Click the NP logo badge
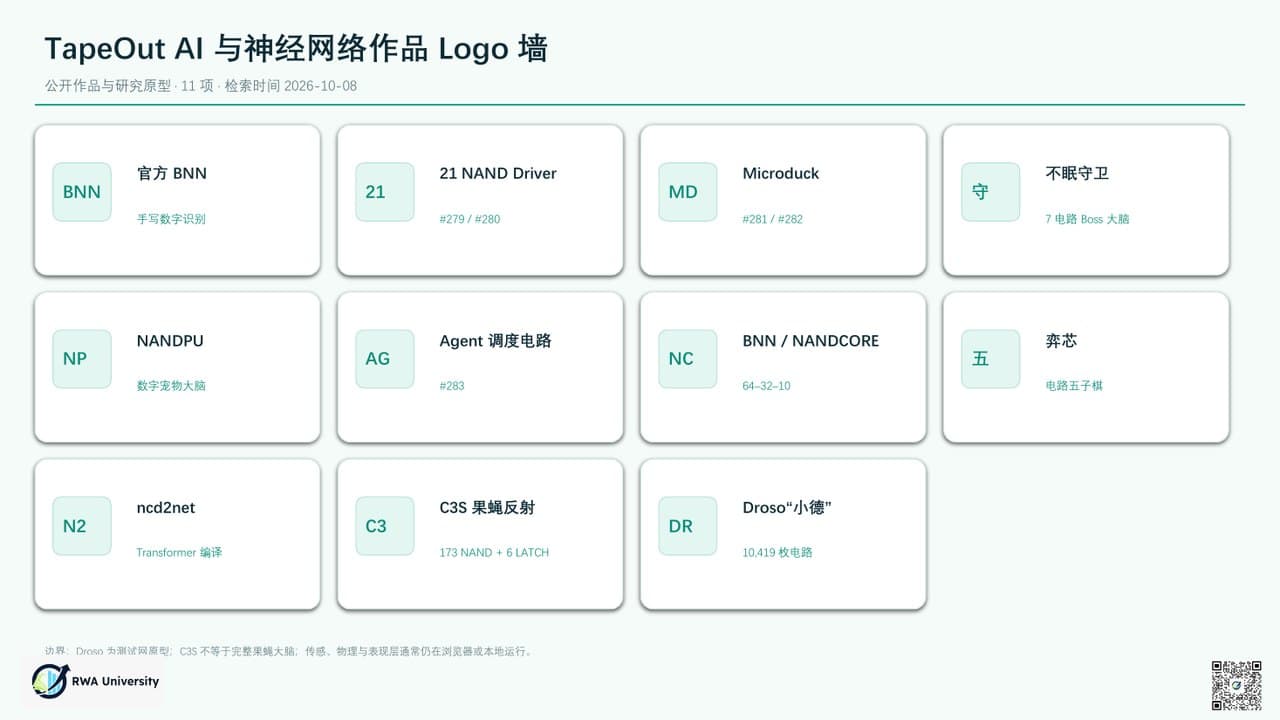This screenshot has width=1280, height=720. [x=82, y=359]
